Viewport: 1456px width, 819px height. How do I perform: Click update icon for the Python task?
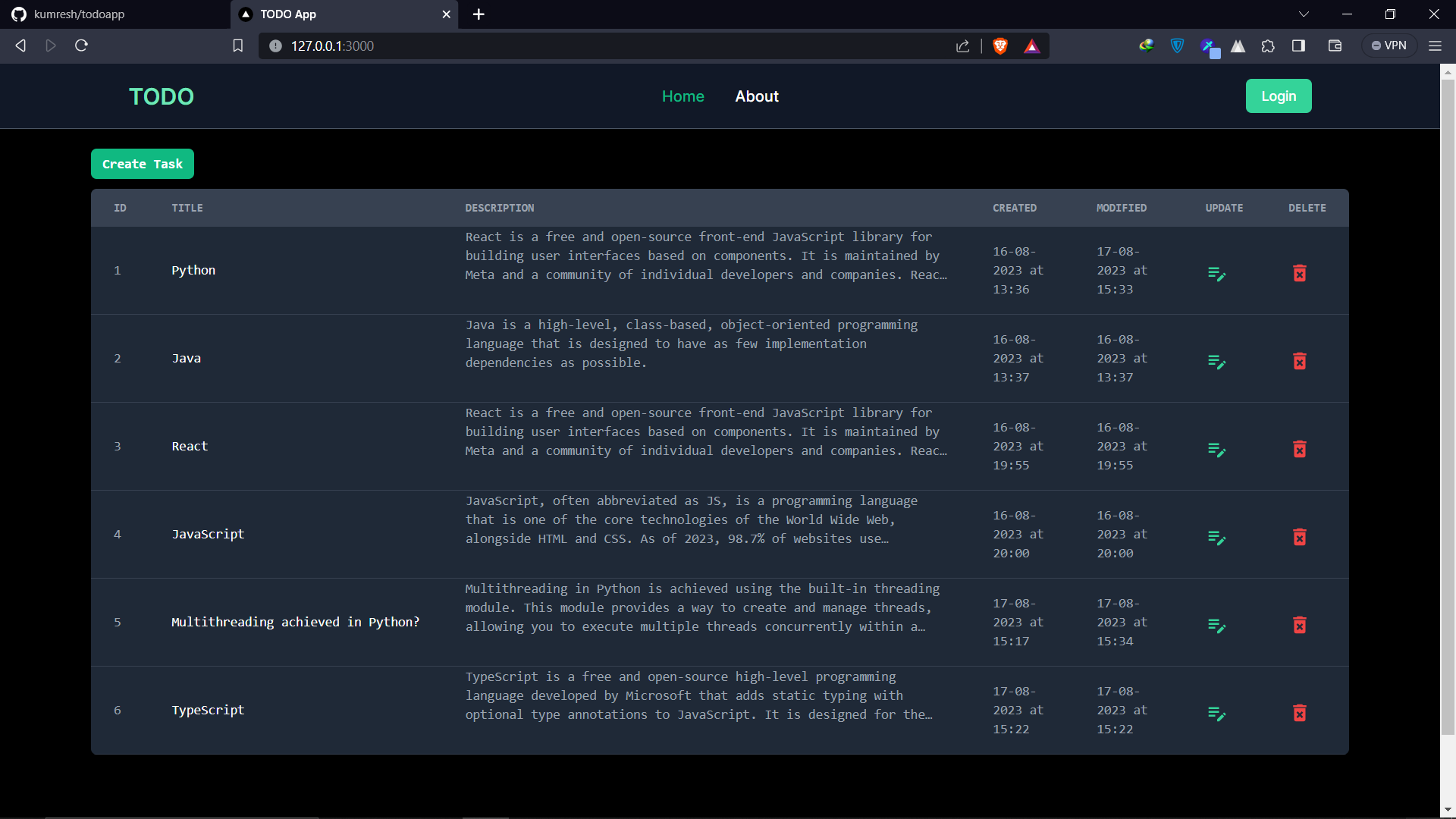click(1216, 274)
